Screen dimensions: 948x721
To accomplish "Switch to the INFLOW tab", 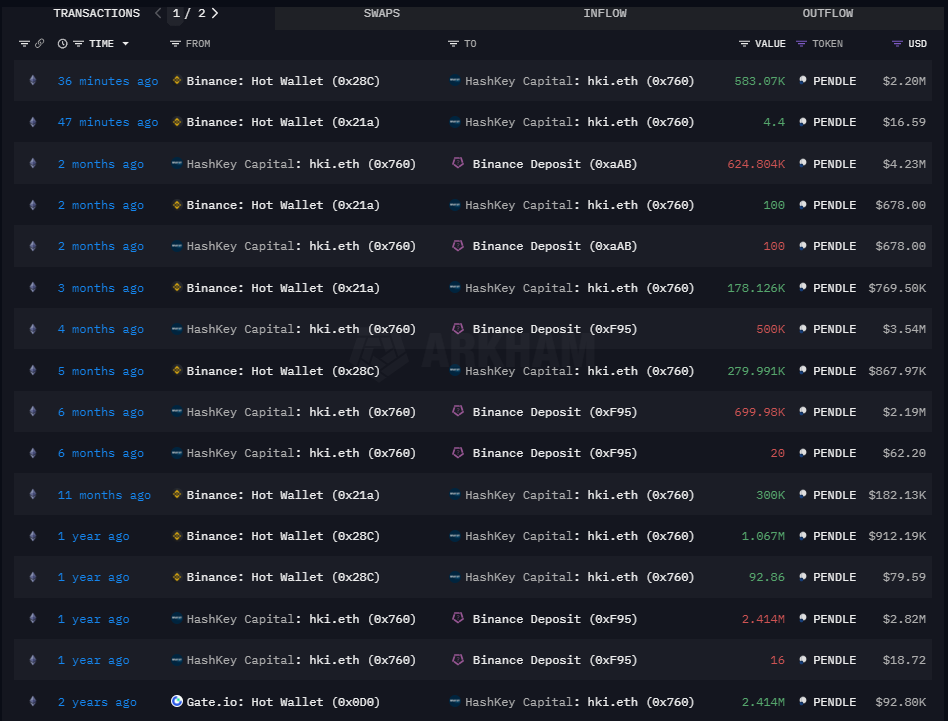I will [605, 13].
